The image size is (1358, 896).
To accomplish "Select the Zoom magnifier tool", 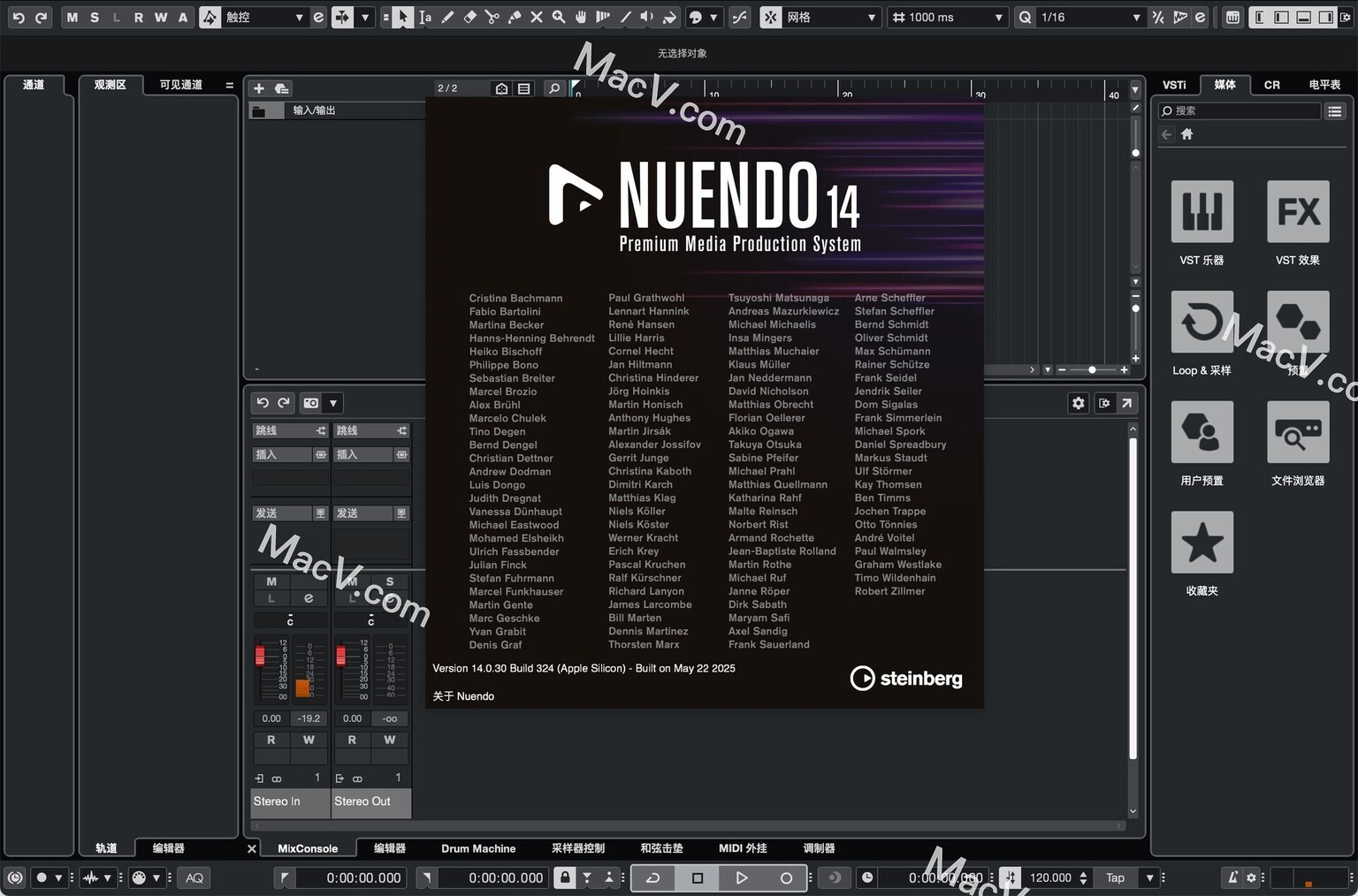I will 558,17.
